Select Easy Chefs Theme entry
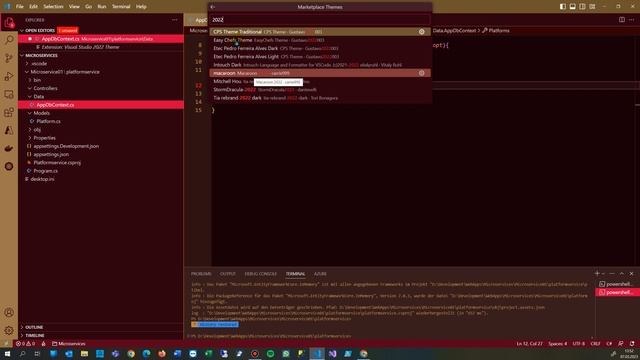 320,40
